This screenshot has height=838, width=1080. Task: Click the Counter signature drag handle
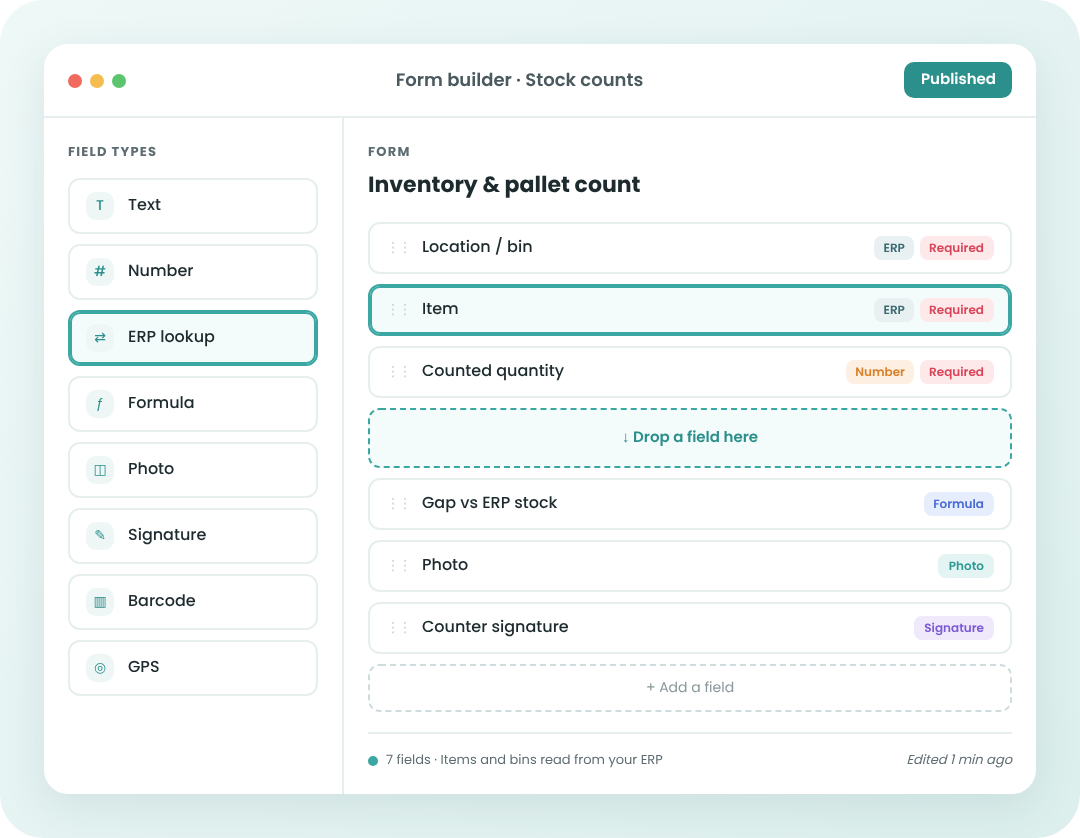click(399, 627)
